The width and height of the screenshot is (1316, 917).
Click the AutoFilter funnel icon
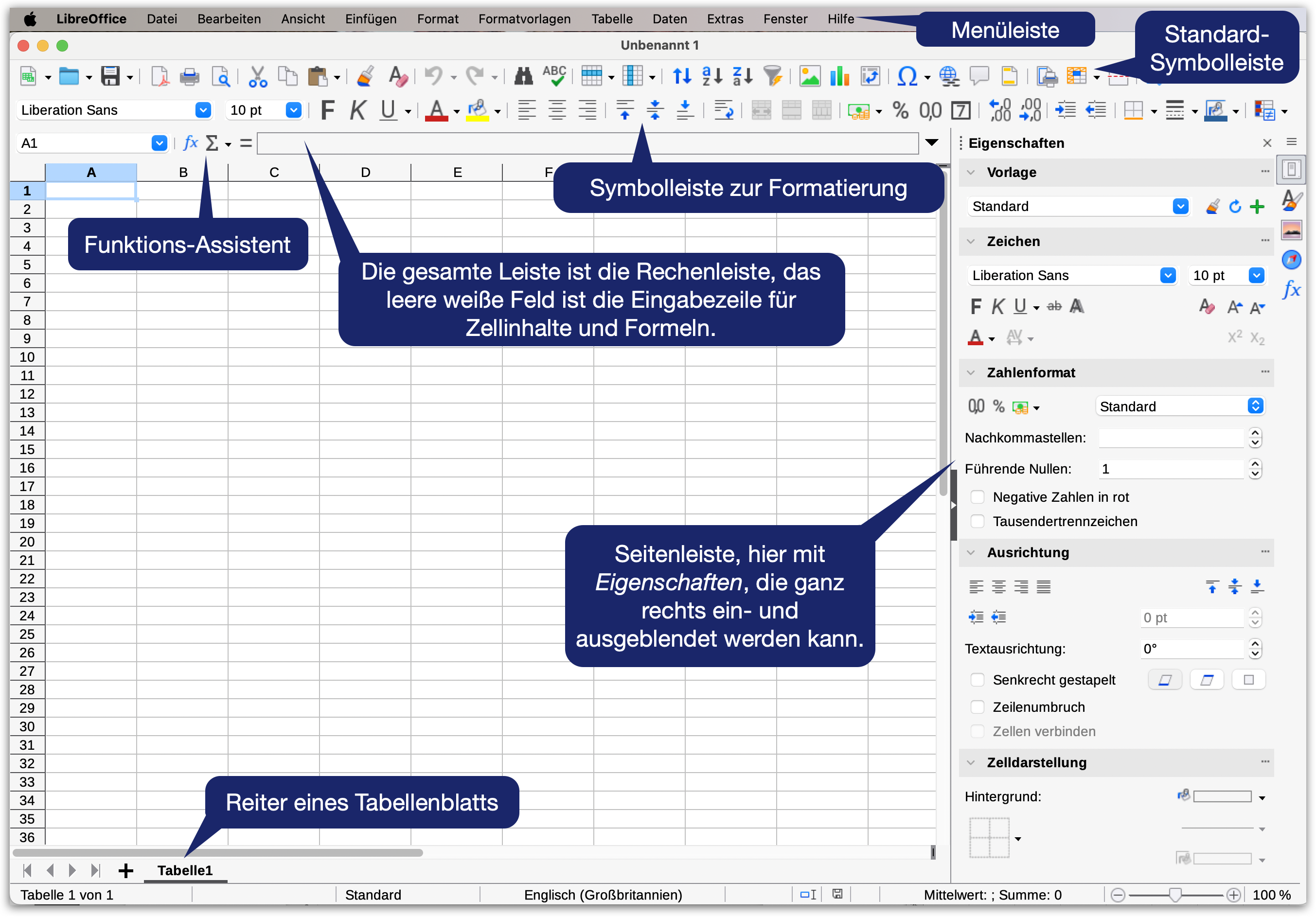[x=773, y=76]
